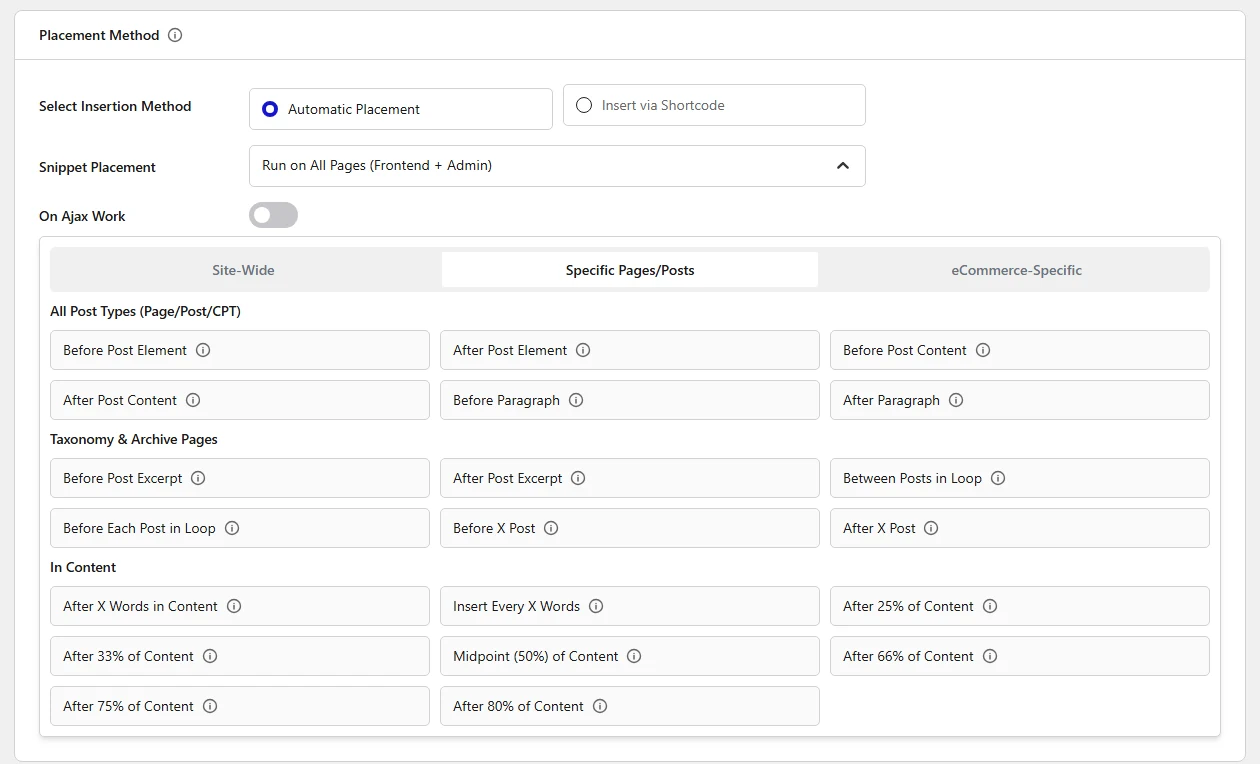Click info icon next to Before Paragraph

[576, 400]
